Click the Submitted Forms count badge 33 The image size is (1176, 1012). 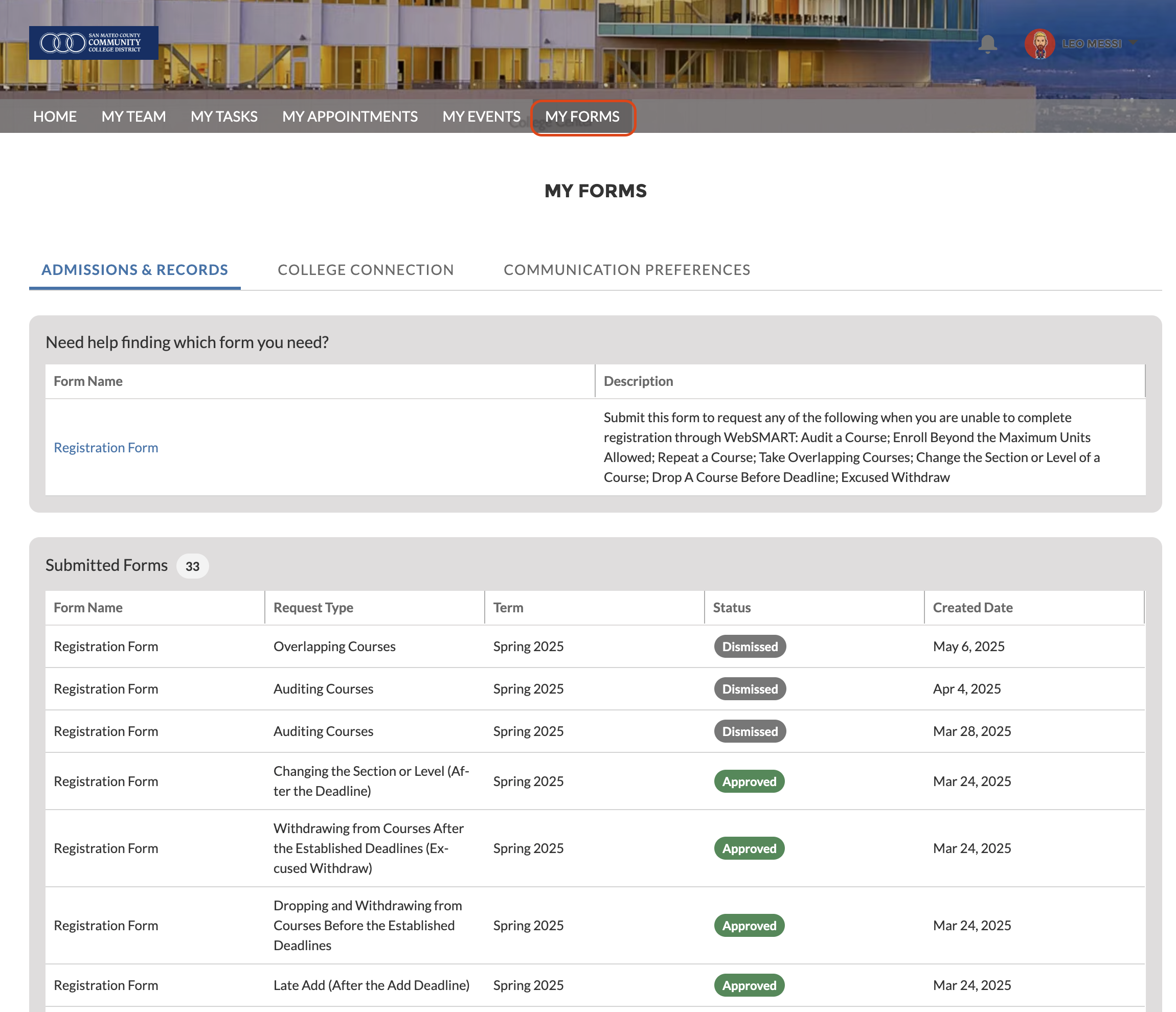pyautogui.click(x=192, y=566)
